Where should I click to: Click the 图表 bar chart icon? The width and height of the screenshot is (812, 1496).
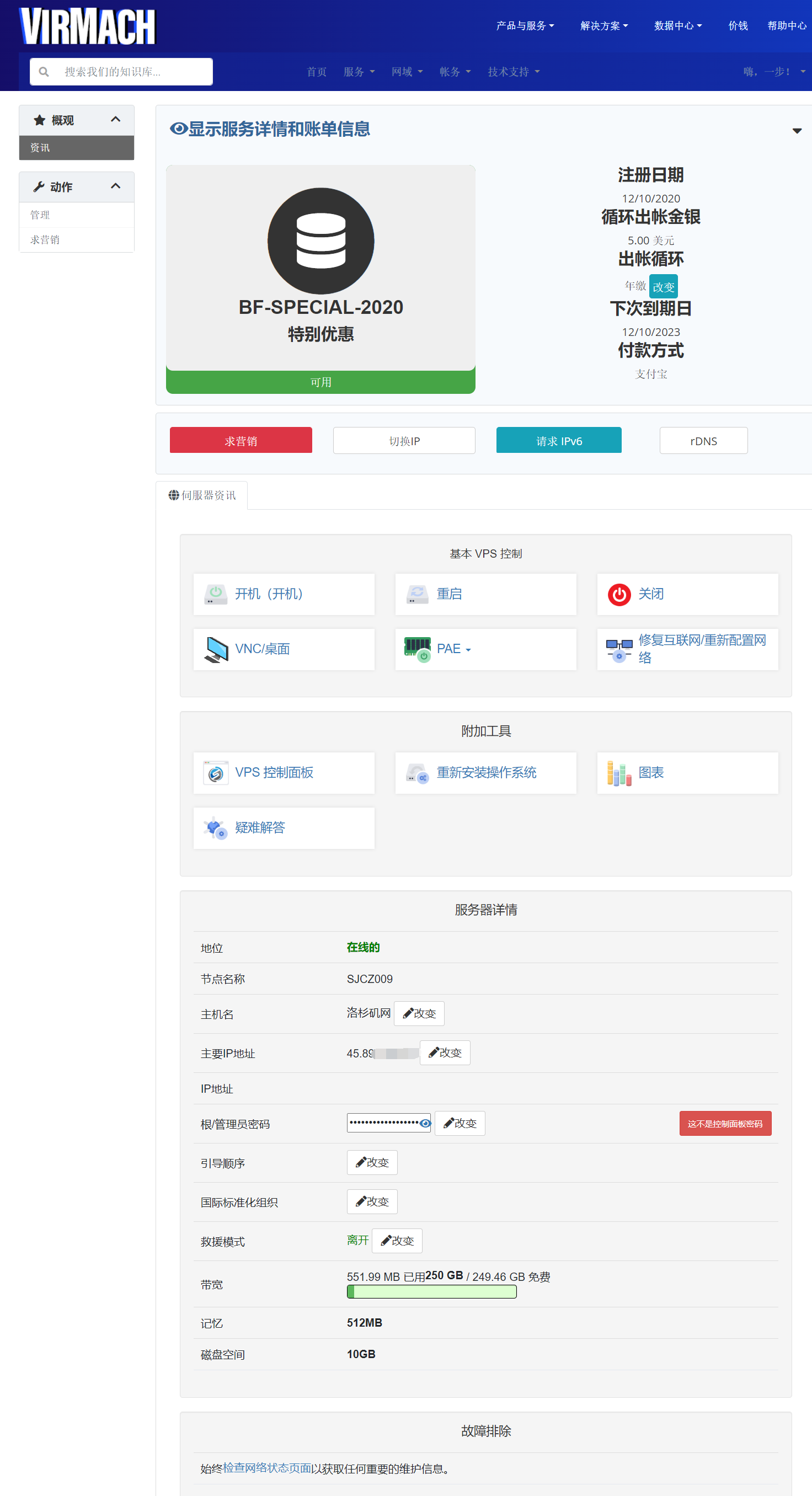619,773
